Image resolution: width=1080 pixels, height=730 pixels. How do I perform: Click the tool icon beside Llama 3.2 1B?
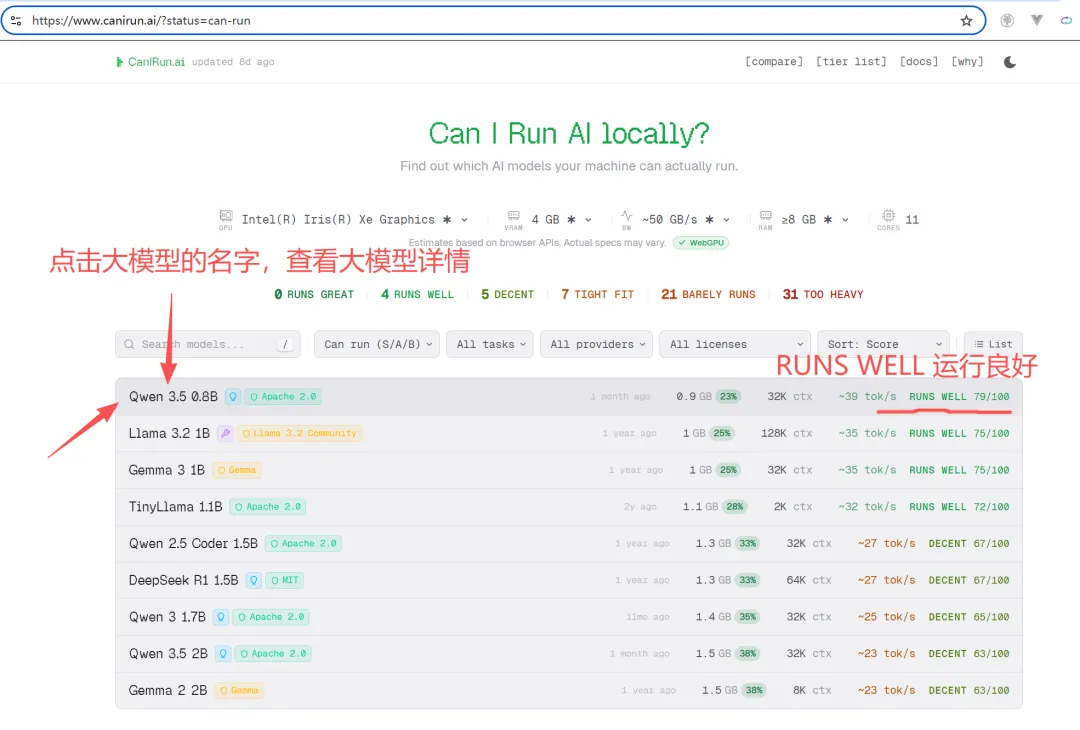point(225,433)
